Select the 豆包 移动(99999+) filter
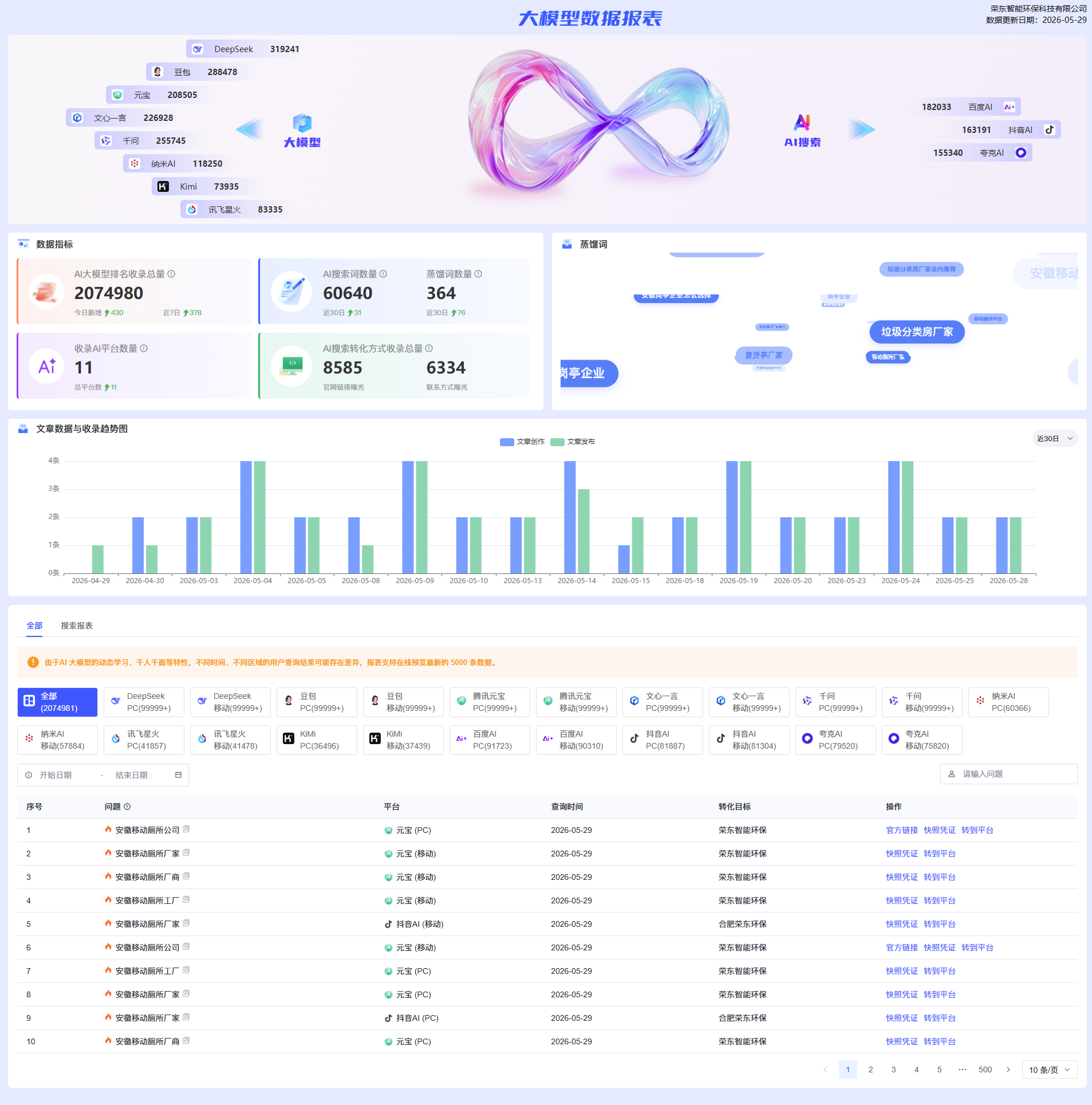This screenshot has width=1092, height=1105. coord(403,702)
